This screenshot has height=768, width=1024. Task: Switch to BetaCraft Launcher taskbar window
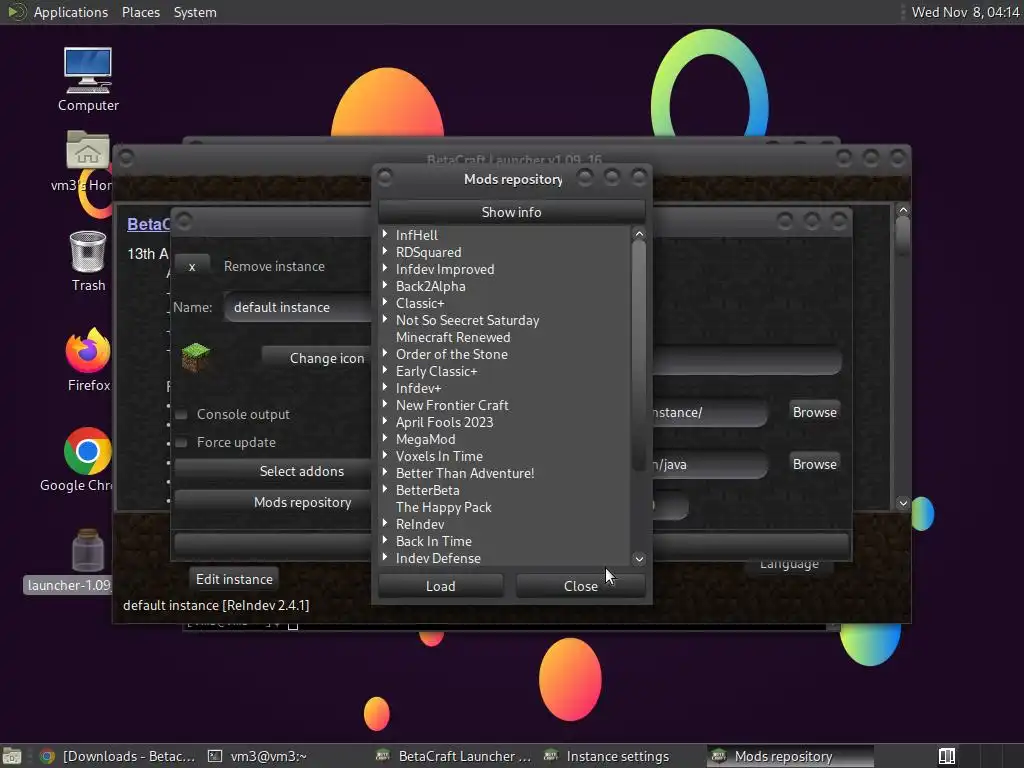point(455,756)
